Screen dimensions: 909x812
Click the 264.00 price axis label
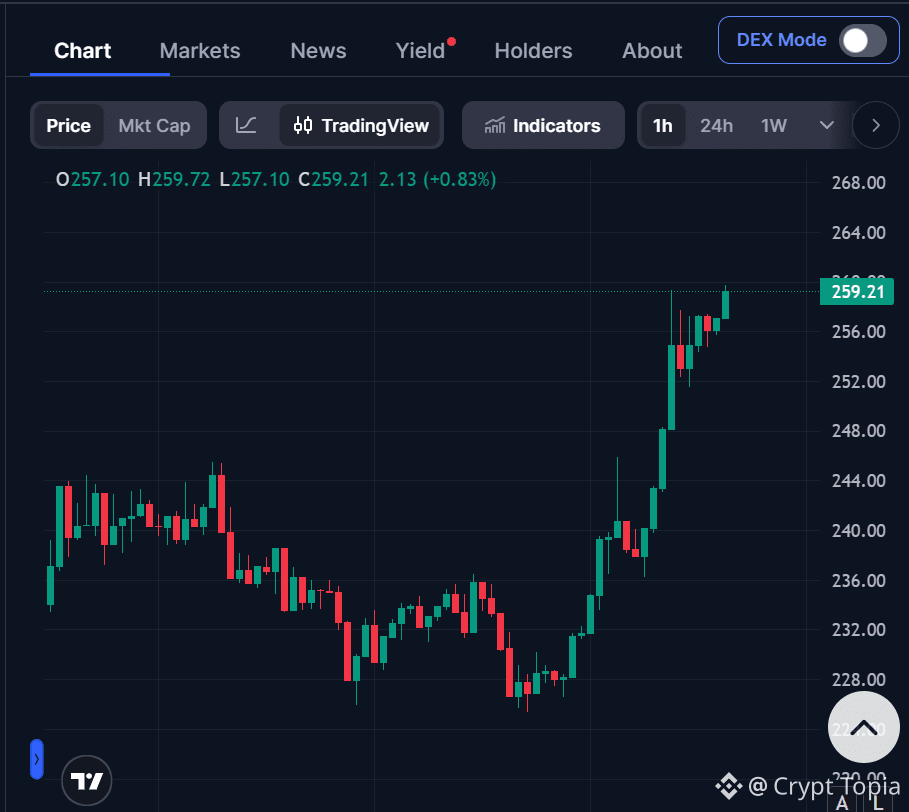(859, 233)
